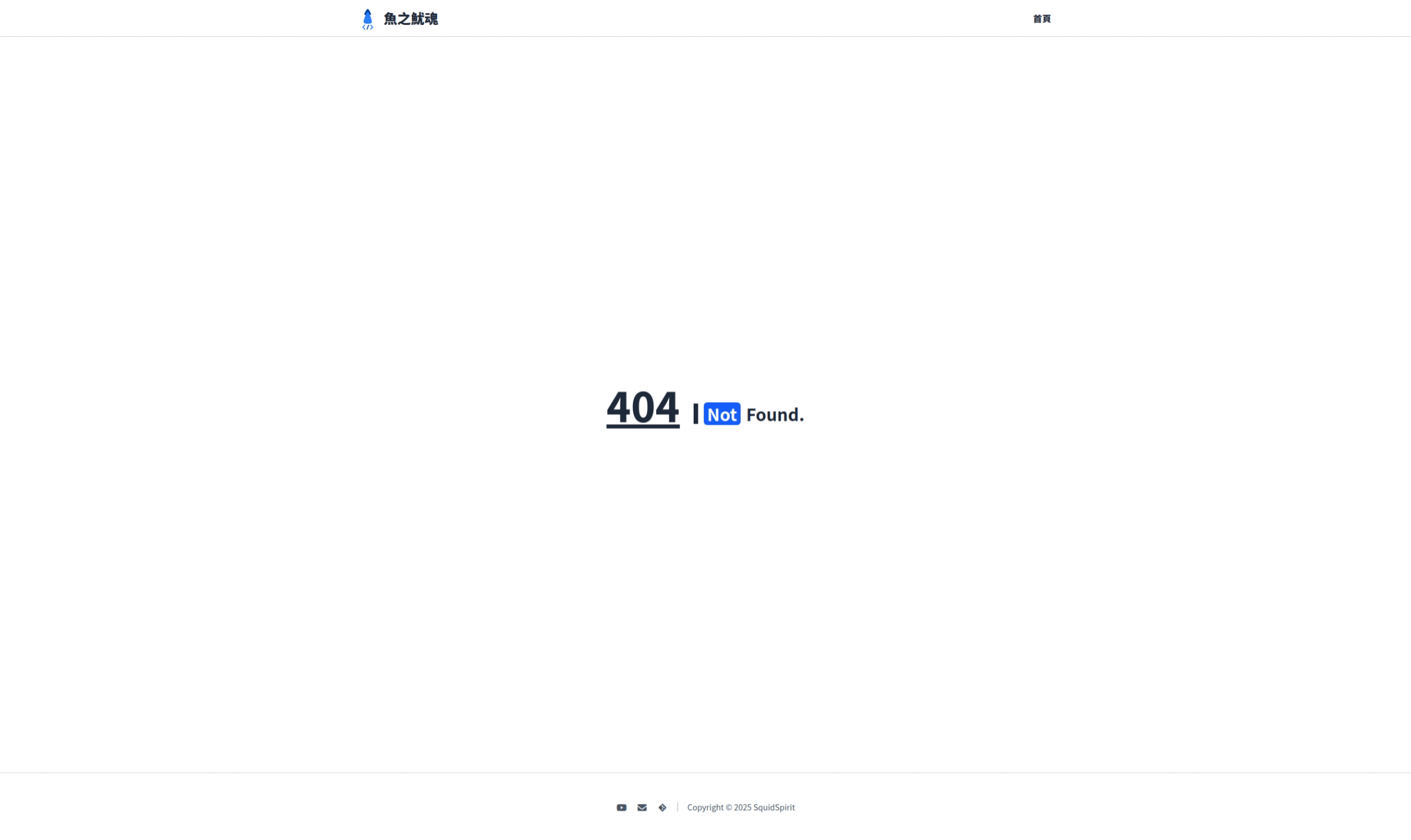Click the thick bar separating 404 and Not
This screenshot has height=840, width=1411.
[696, 413]
